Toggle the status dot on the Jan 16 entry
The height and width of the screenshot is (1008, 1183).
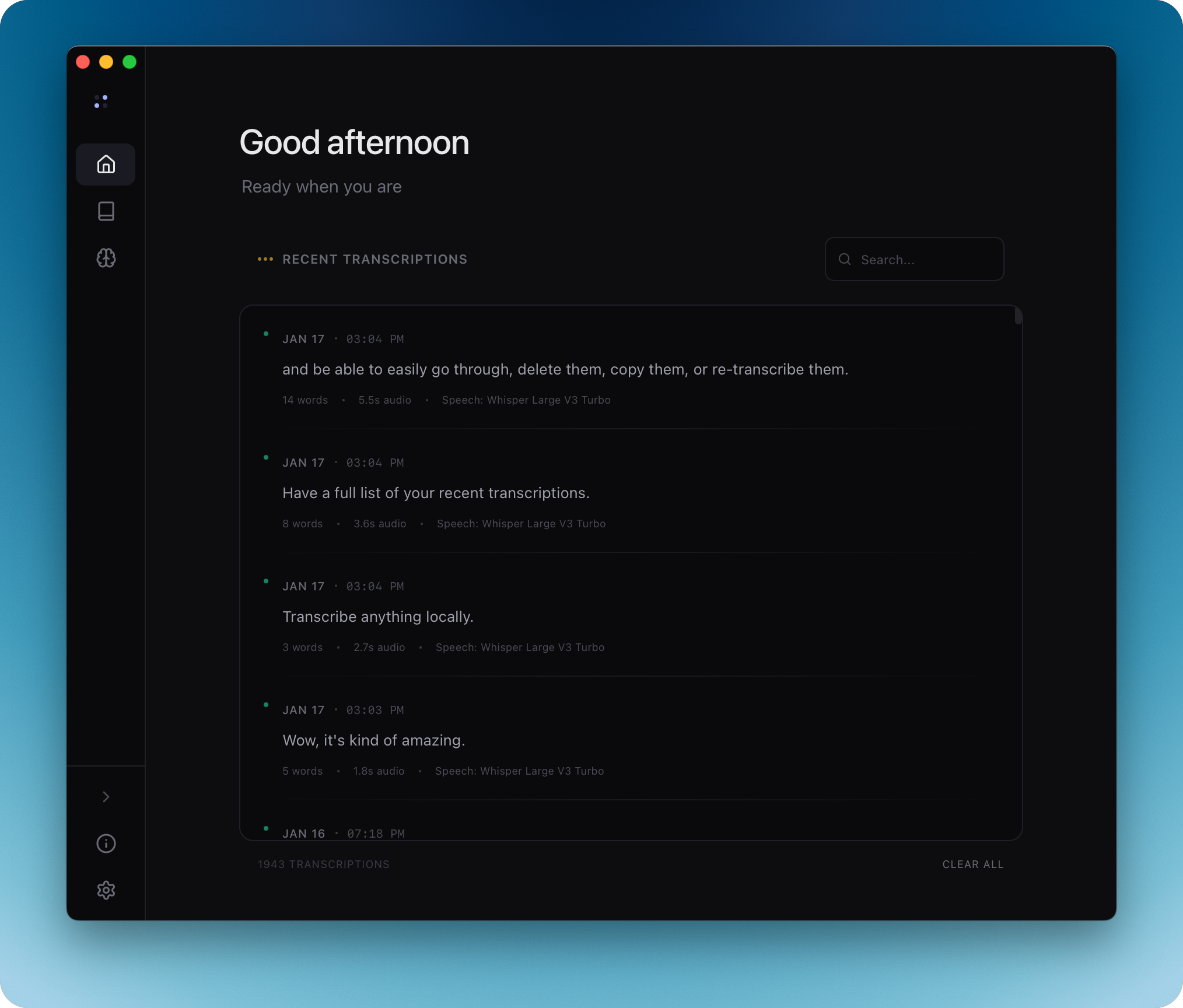click(x=267, y=828)
